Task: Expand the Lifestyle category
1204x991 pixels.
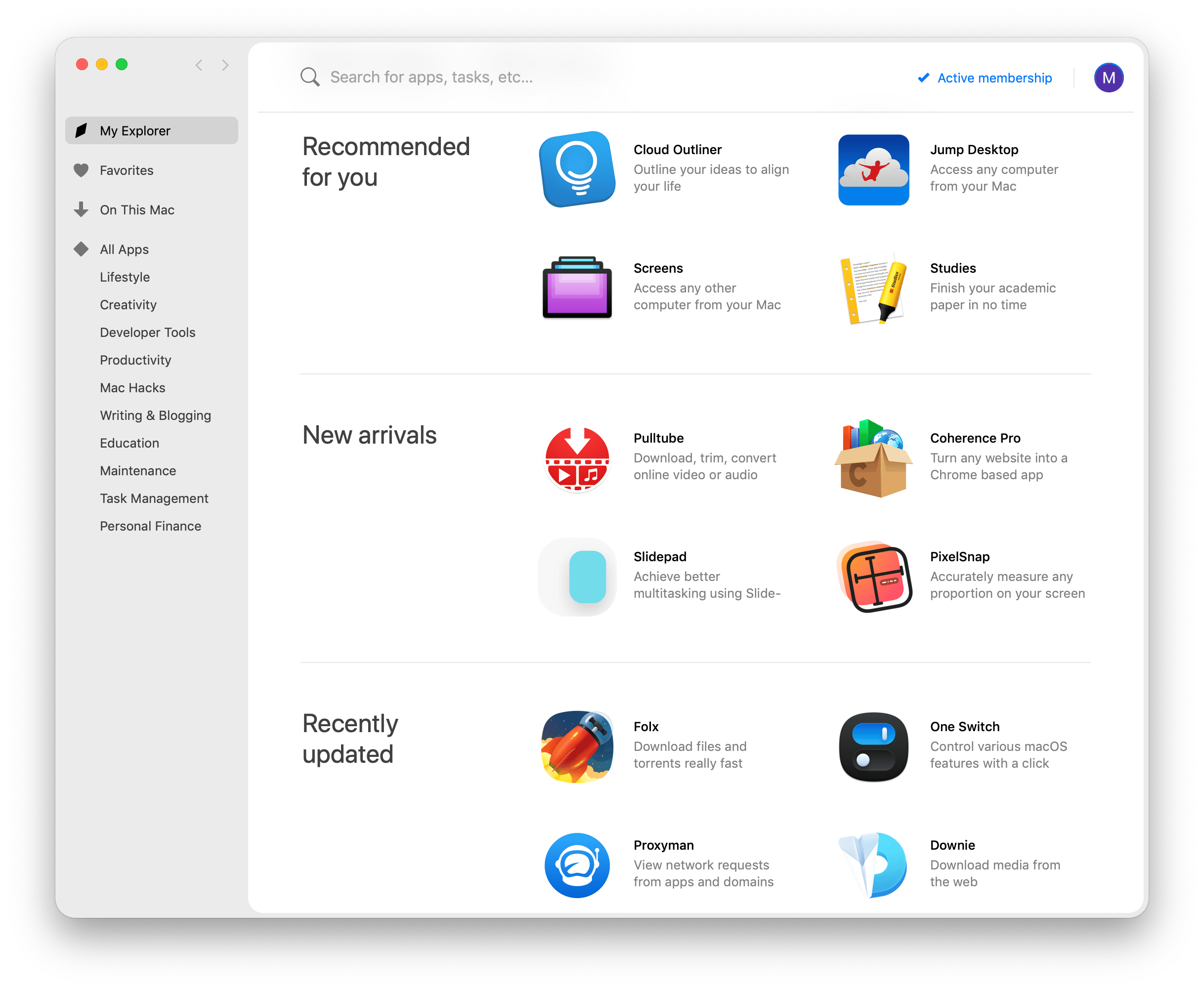Action: 123,277
